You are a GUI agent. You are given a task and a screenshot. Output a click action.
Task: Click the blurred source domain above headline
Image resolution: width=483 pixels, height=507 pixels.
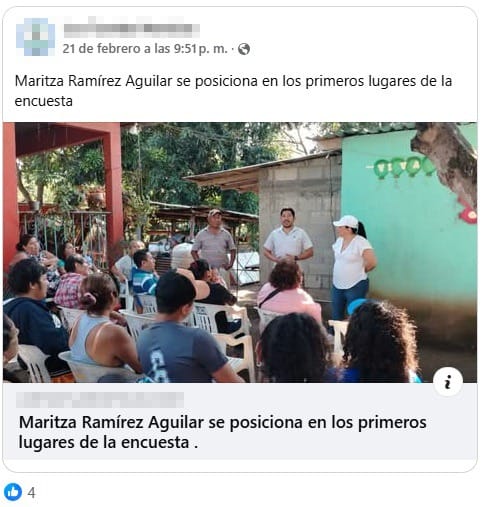[100, 400]
